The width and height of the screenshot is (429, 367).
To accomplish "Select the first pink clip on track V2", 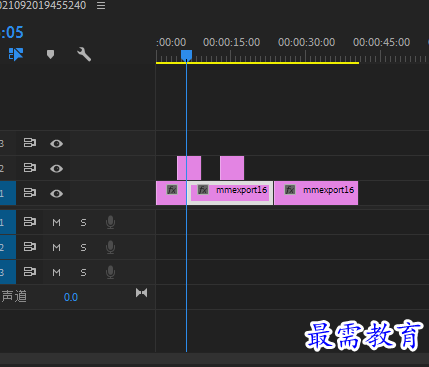I will click(189, 168).
